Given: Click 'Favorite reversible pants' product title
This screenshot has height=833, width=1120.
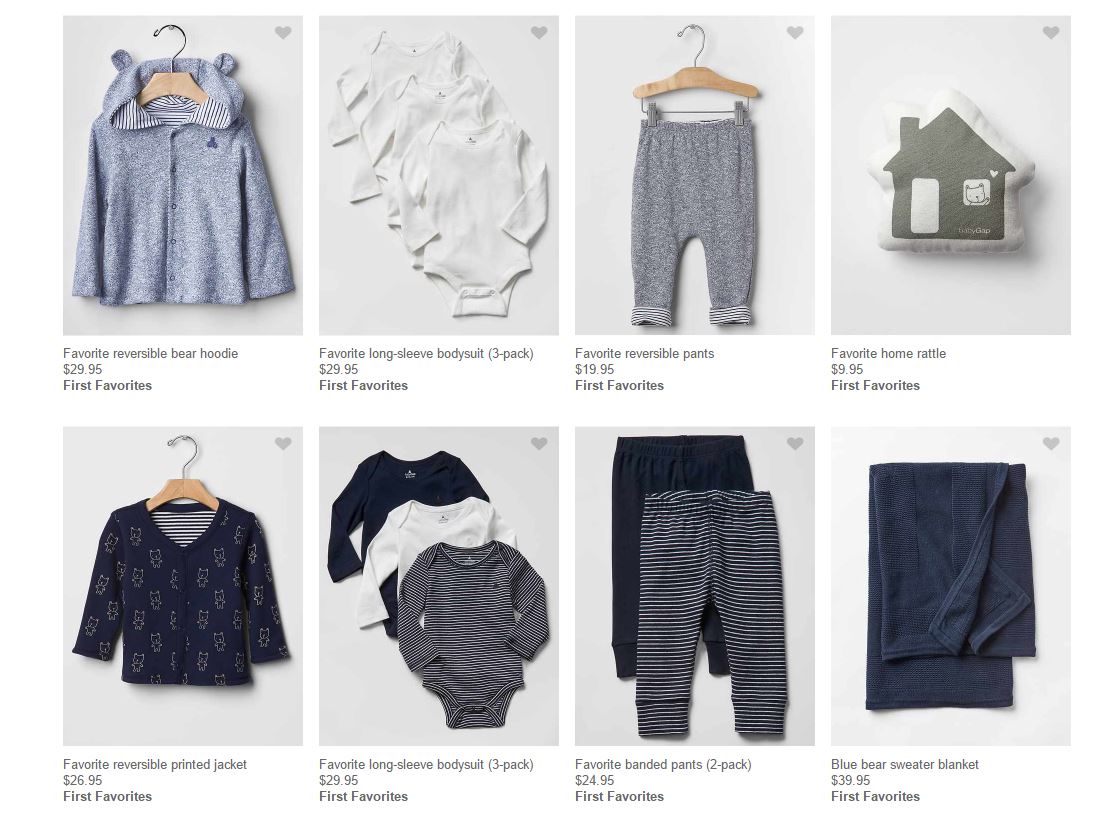Looking at the screenshot, I should tap(644, 353).
